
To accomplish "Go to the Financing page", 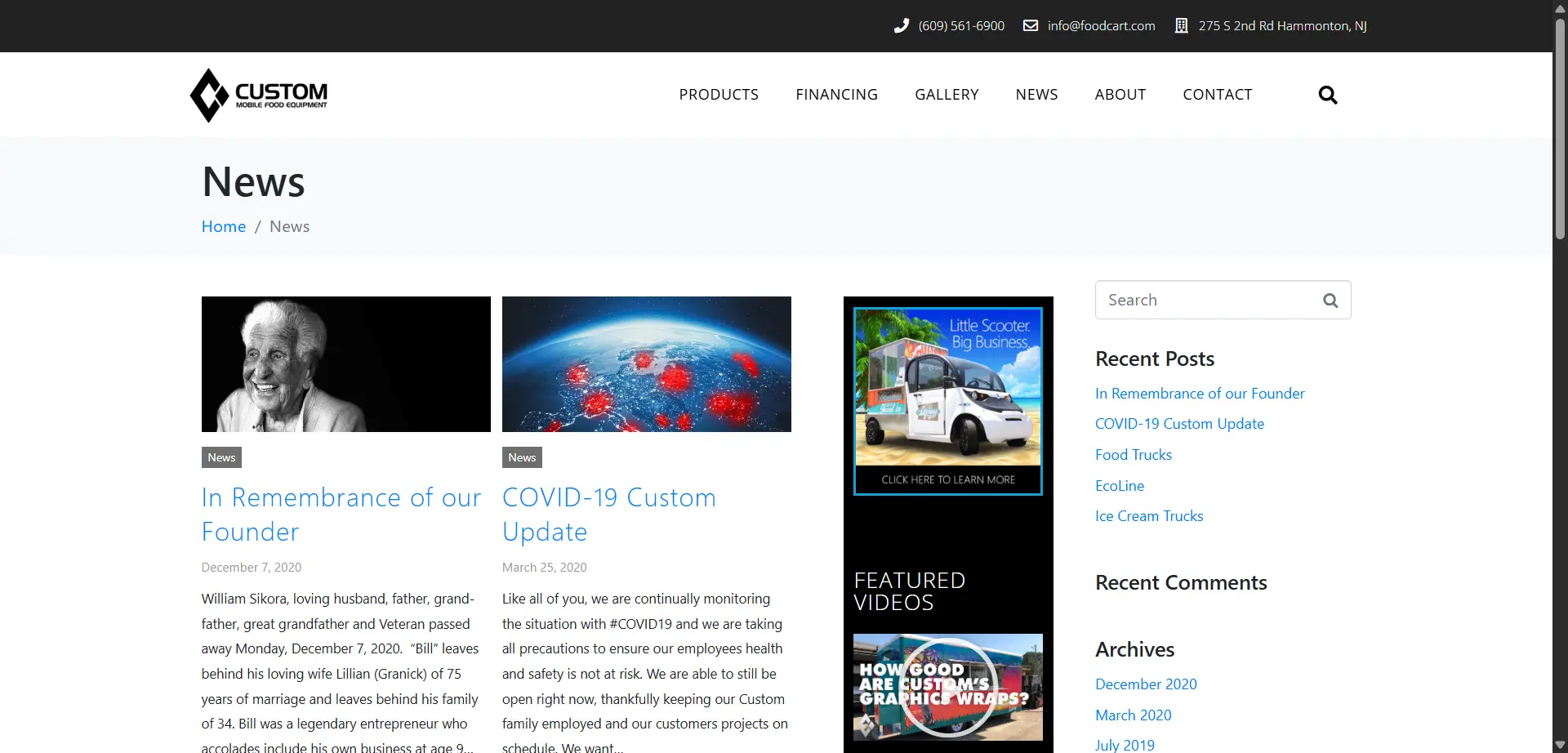I will click(x=836, y=95).
